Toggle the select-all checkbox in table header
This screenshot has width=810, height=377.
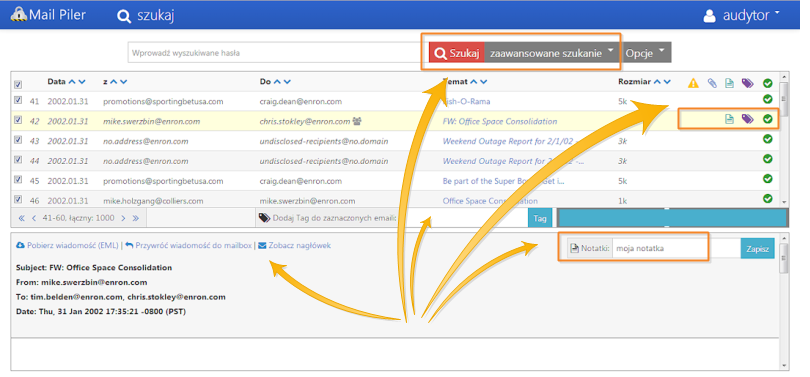tap(18, 84)
